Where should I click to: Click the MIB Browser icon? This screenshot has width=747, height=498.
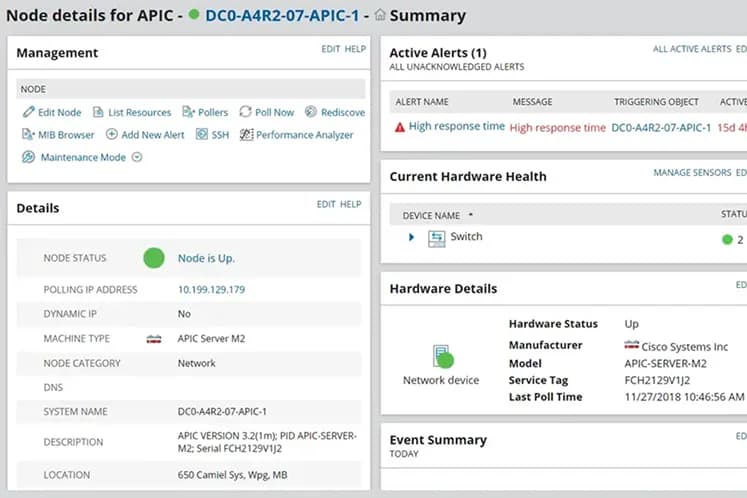[x=28, y=134]
